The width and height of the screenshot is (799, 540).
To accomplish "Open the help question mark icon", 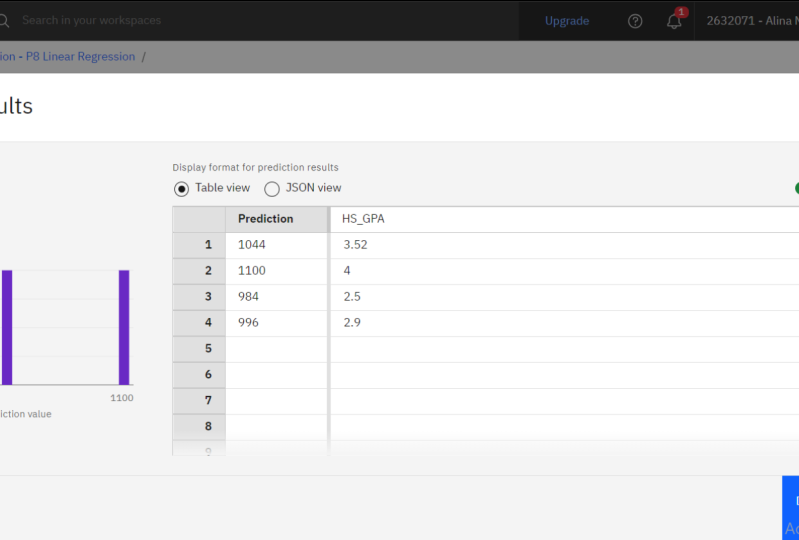I will pyautogui.click(x=635, y=21).
